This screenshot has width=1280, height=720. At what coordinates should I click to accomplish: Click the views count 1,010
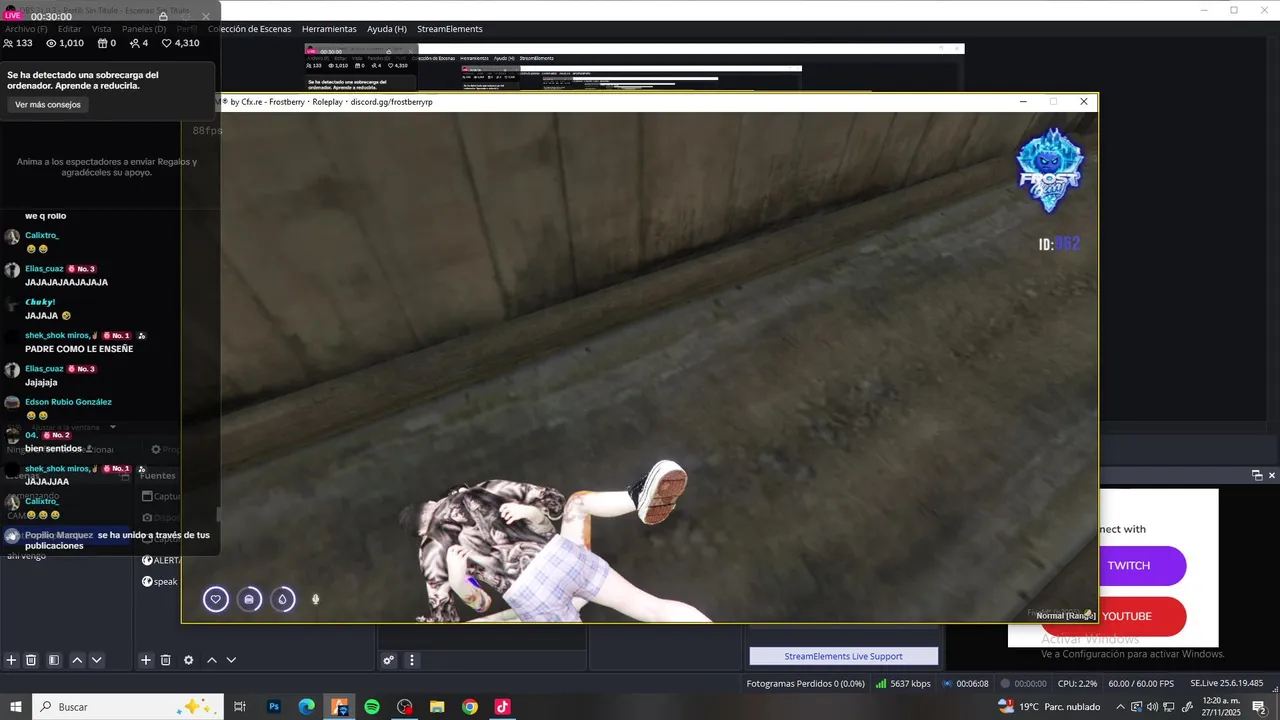[65, 43]
